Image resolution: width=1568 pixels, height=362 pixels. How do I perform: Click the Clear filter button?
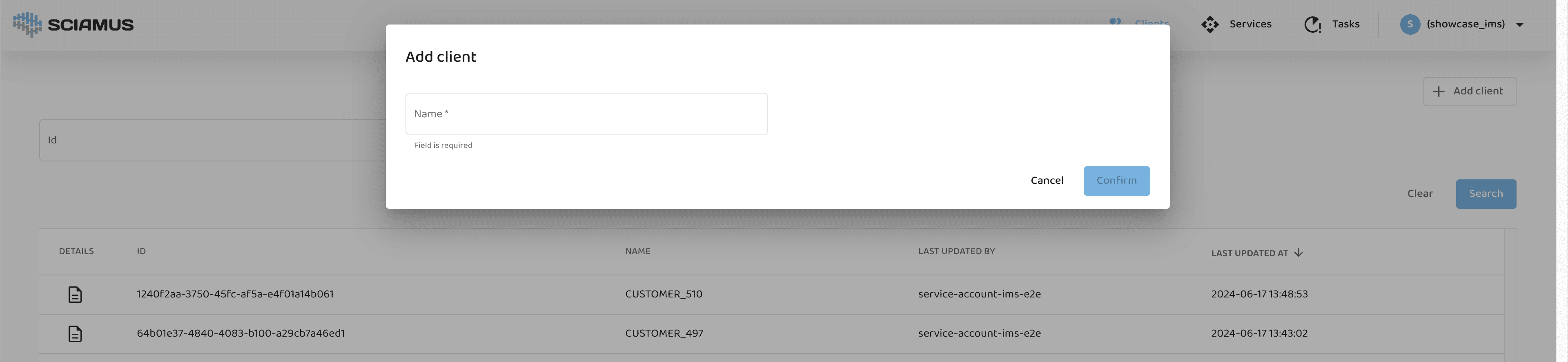(x=1419, y=194)
